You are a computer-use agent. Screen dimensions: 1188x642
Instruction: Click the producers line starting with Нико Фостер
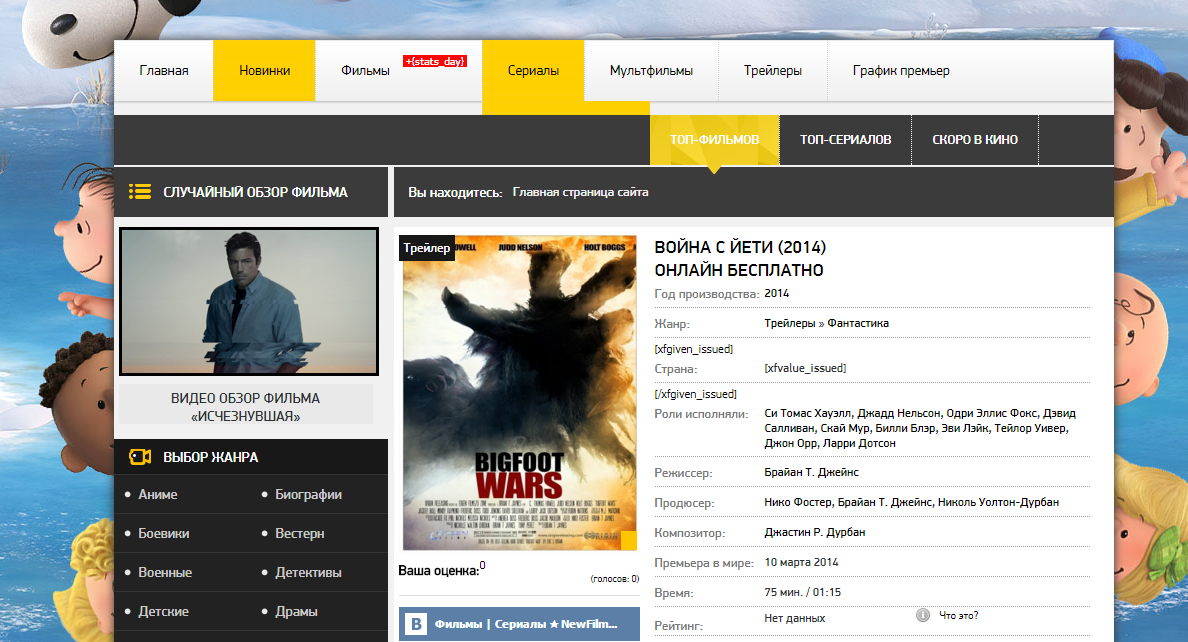click(x=911, y=502)
